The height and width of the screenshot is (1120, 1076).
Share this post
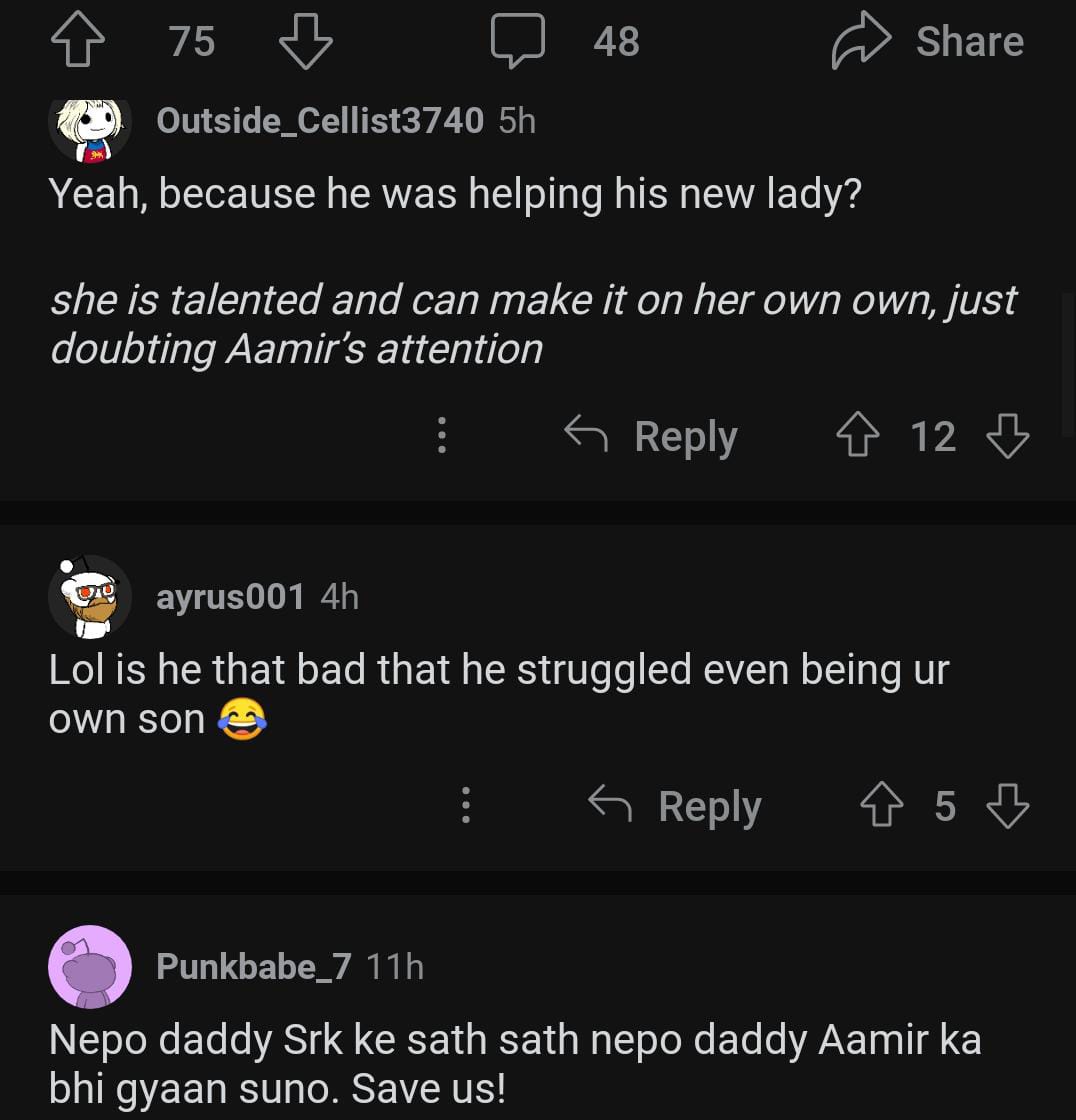click(927, 42)
